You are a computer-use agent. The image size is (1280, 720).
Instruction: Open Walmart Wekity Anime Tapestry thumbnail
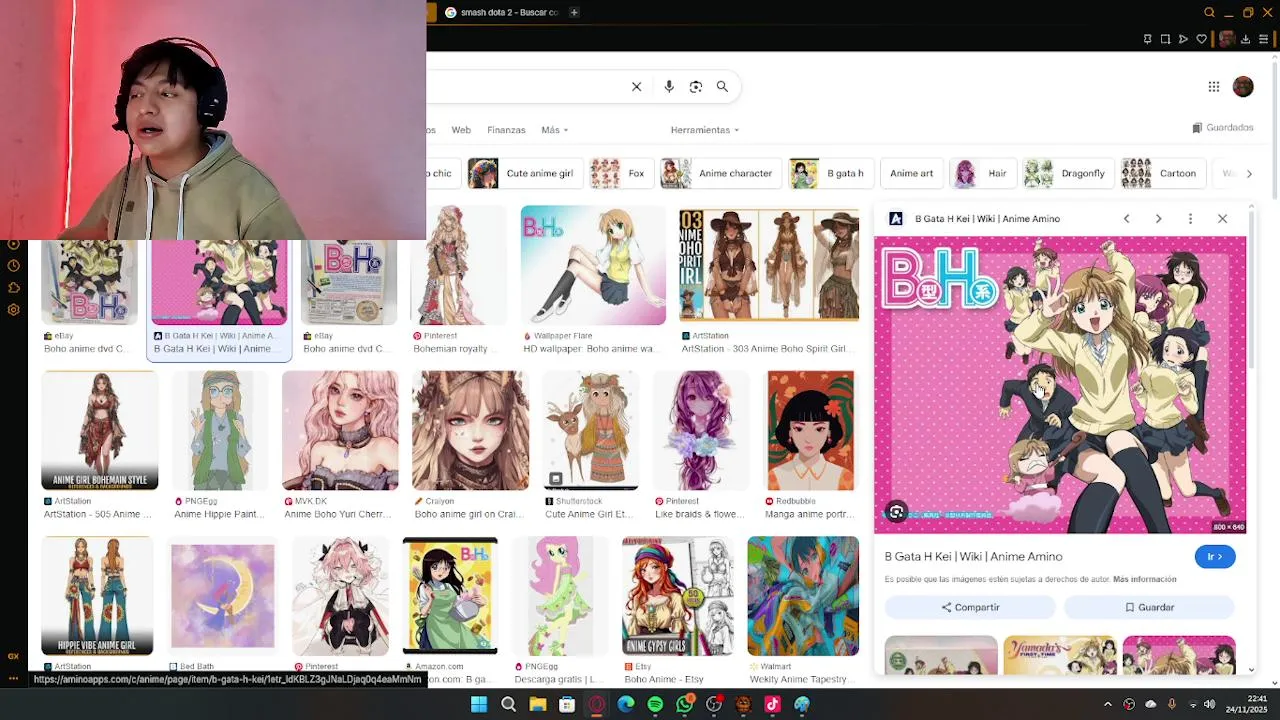point(803,596)
